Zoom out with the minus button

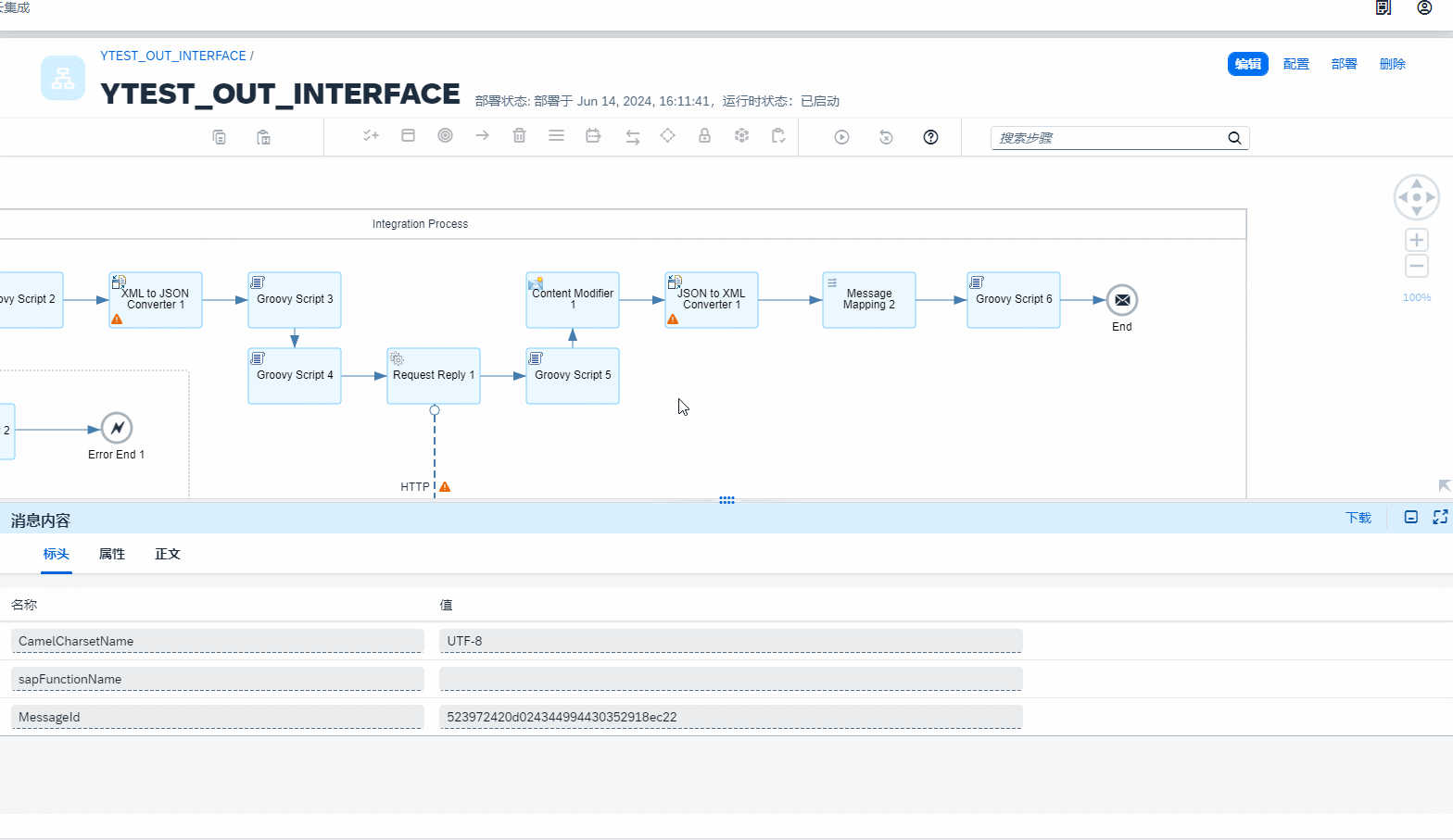(1416, 267)
